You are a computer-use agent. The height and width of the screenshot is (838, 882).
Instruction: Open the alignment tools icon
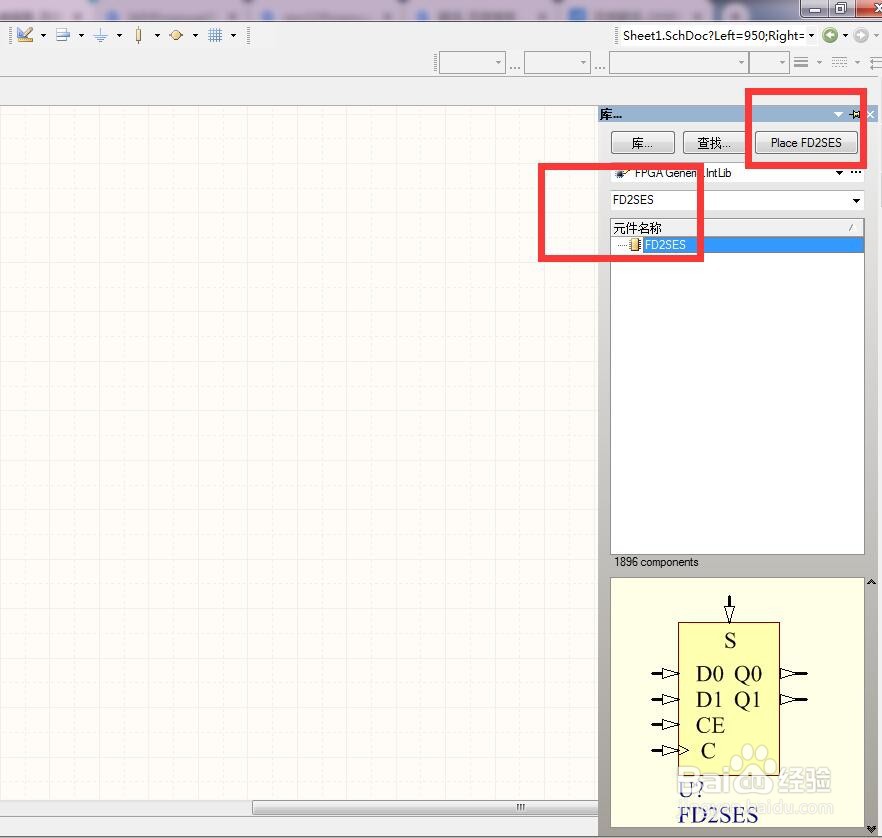pos(63,35)
